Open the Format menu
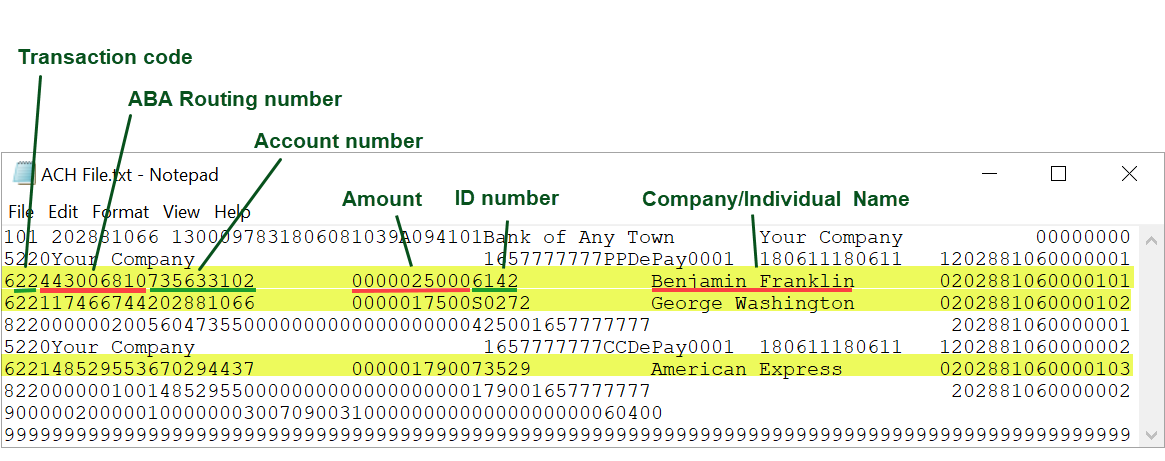This screenshot has height=461, width=1165. (x=120, y=212)
